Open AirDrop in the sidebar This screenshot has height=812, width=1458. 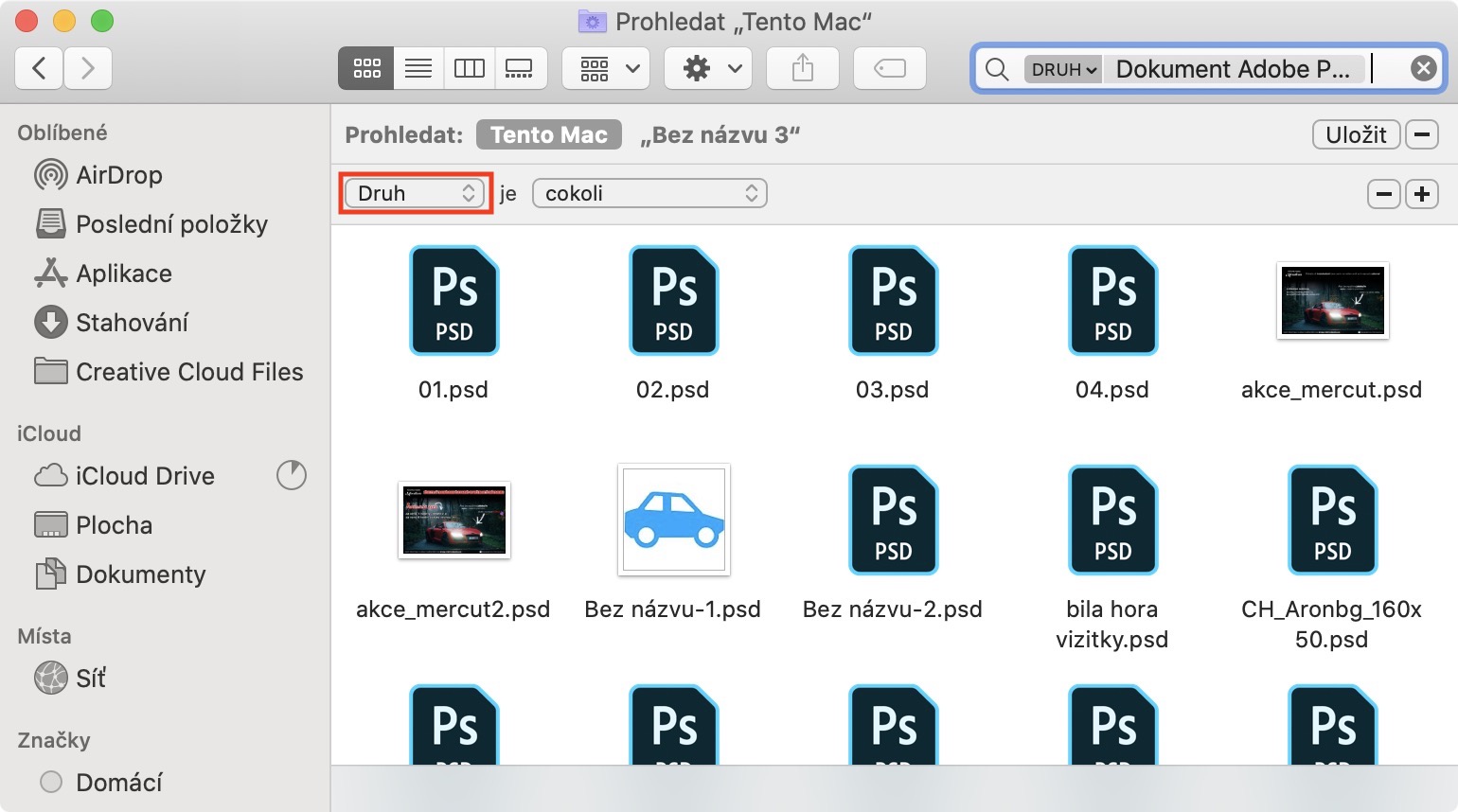click(x=118, y=175)
